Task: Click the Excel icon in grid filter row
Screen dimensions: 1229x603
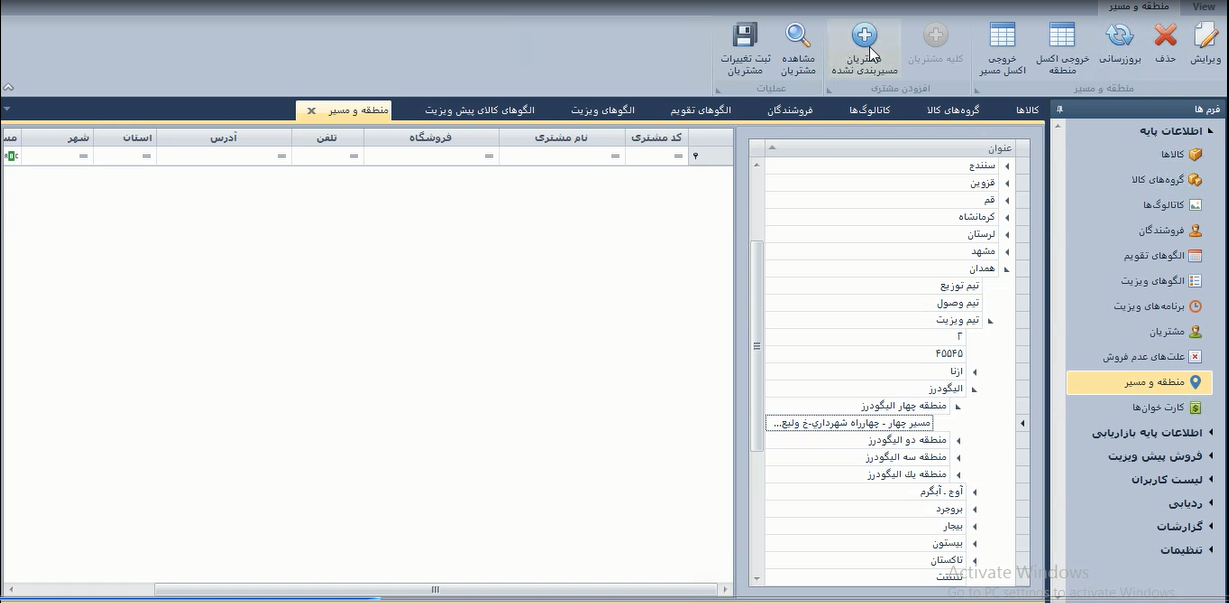Action: (10, 156)
